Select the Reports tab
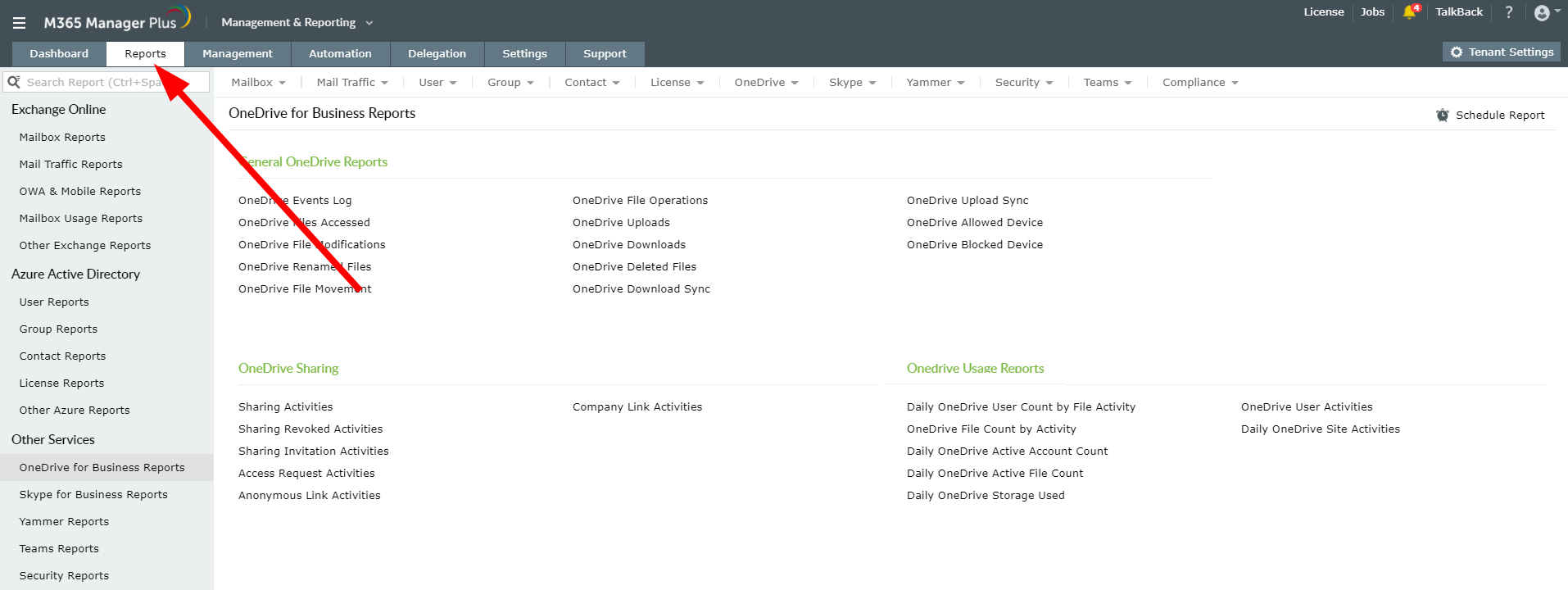Viewport: 1568px width, 590px height. (145, 54)
